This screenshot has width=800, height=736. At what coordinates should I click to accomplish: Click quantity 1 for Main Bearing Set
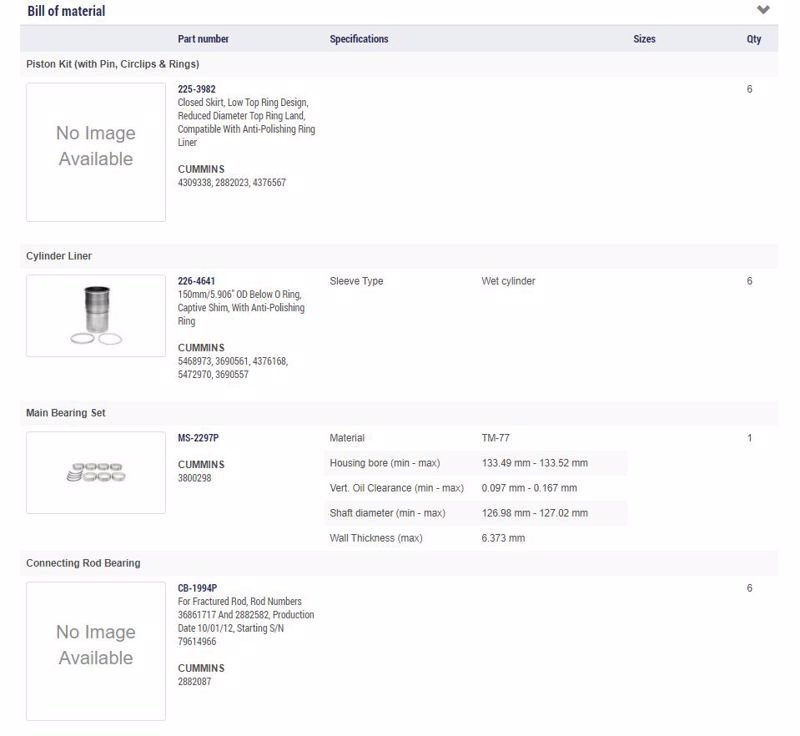[x=749, y=438]
